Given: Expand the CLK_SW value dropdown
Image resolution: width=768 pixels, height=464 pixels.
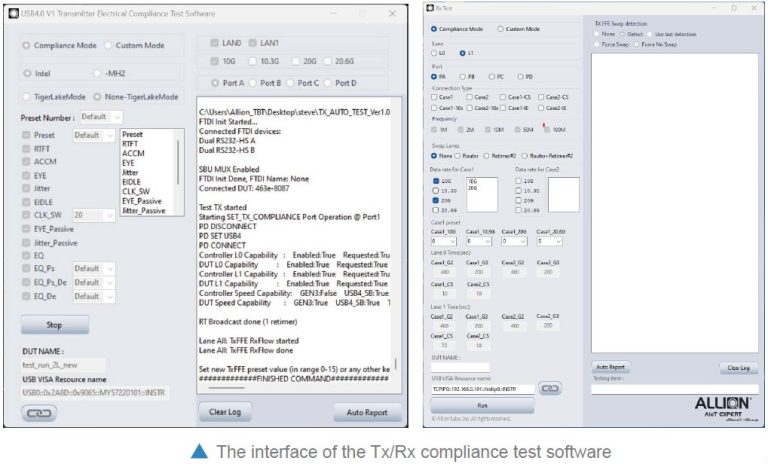Looking at the screenshot, I should pyautogui.click(x=93, y=214).
